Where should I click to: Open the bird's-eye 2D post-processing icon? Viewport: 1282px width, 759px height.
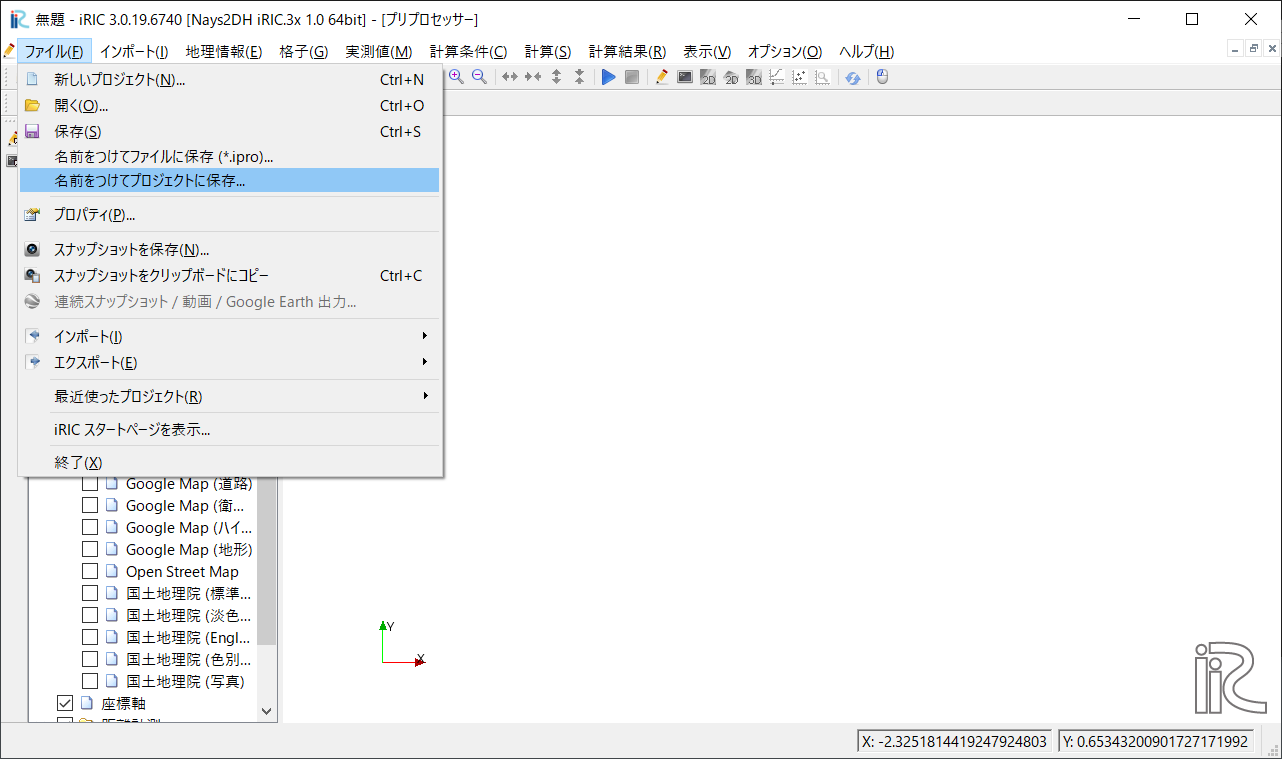[731, 77]
